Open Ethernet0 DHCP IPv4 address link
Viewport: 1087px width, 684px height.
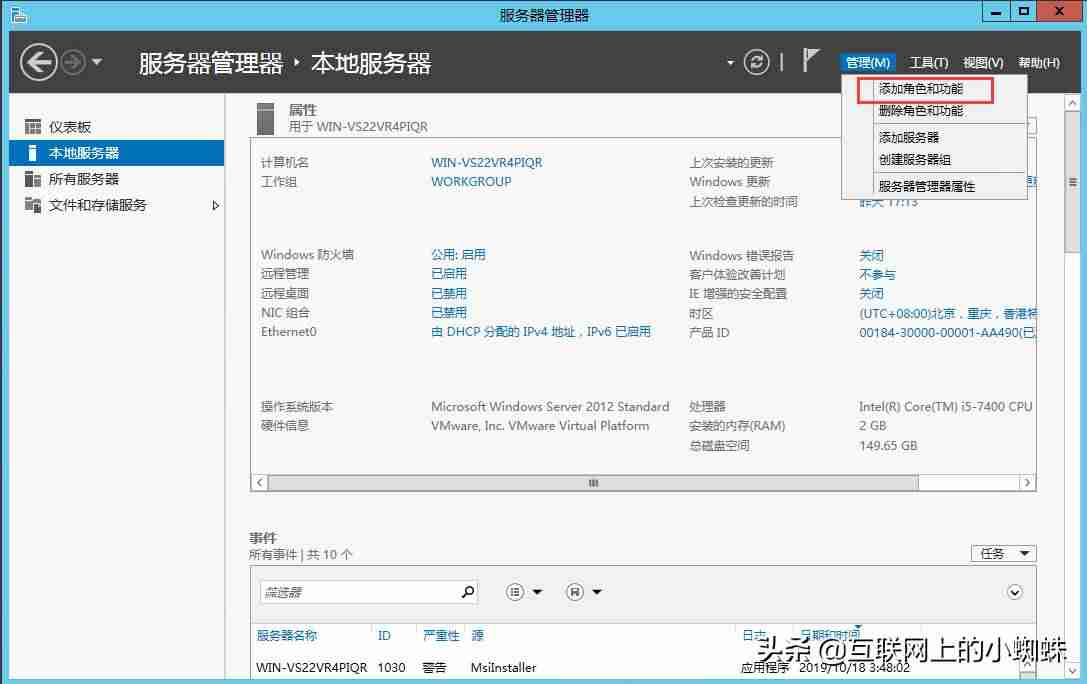pyautogui.click(x=541, y=332)
